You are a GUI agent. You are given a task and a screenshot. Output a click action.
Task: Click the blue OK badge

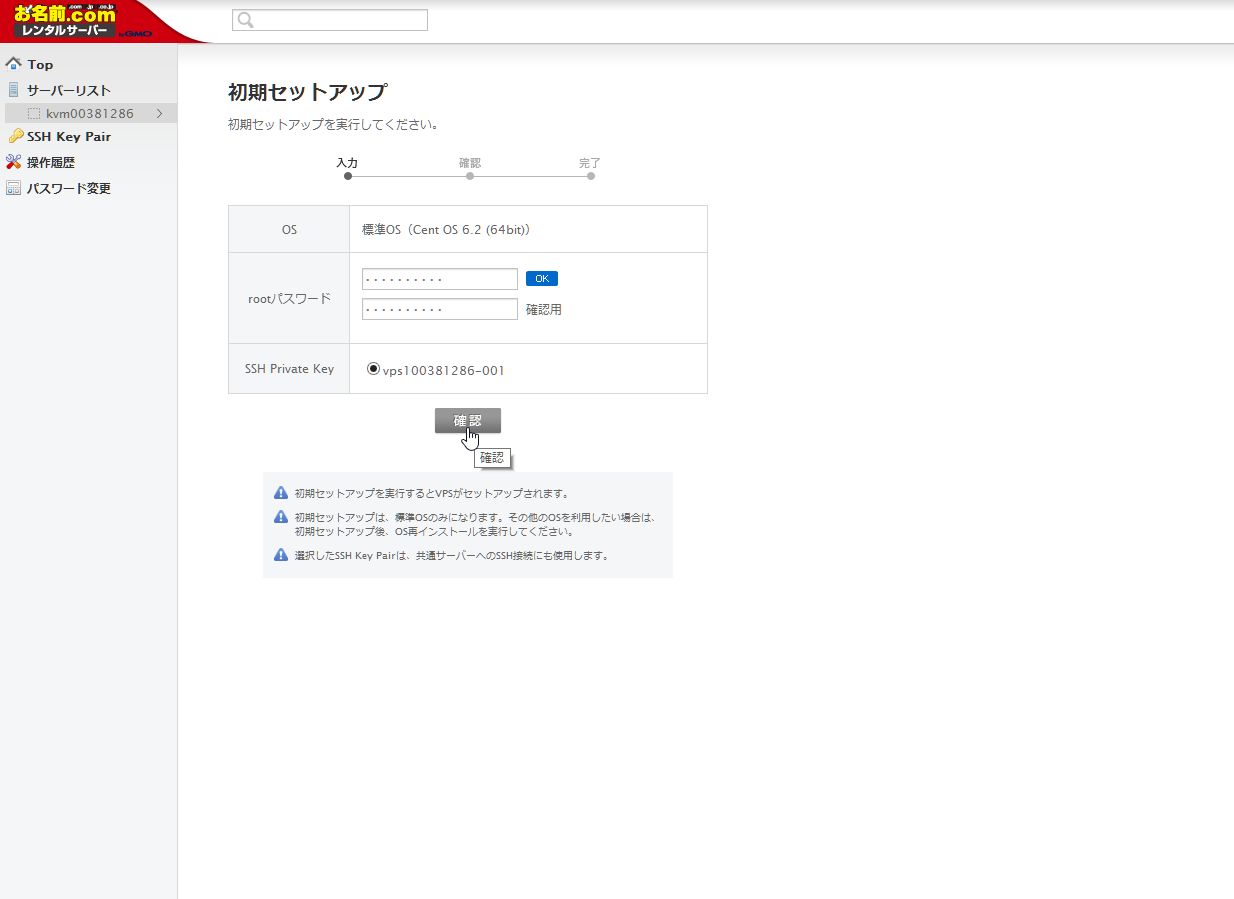tap(542, 279)
